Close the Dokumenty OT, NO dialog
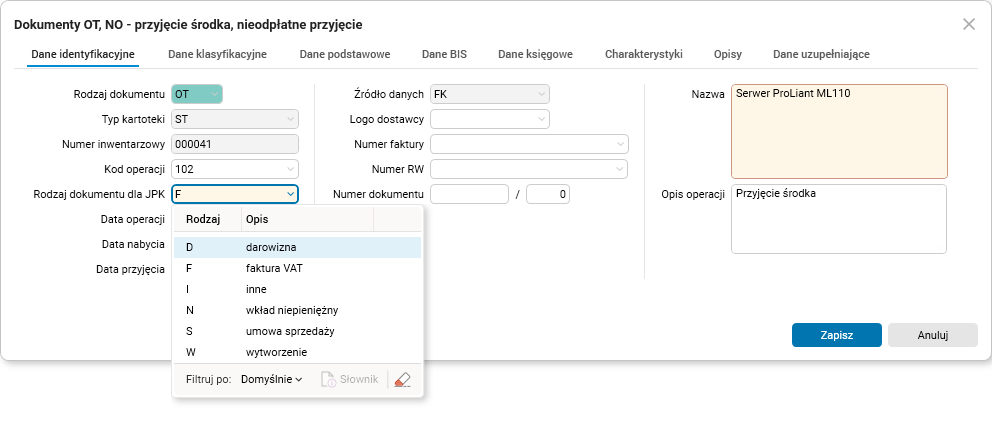 tap(968, 24)
